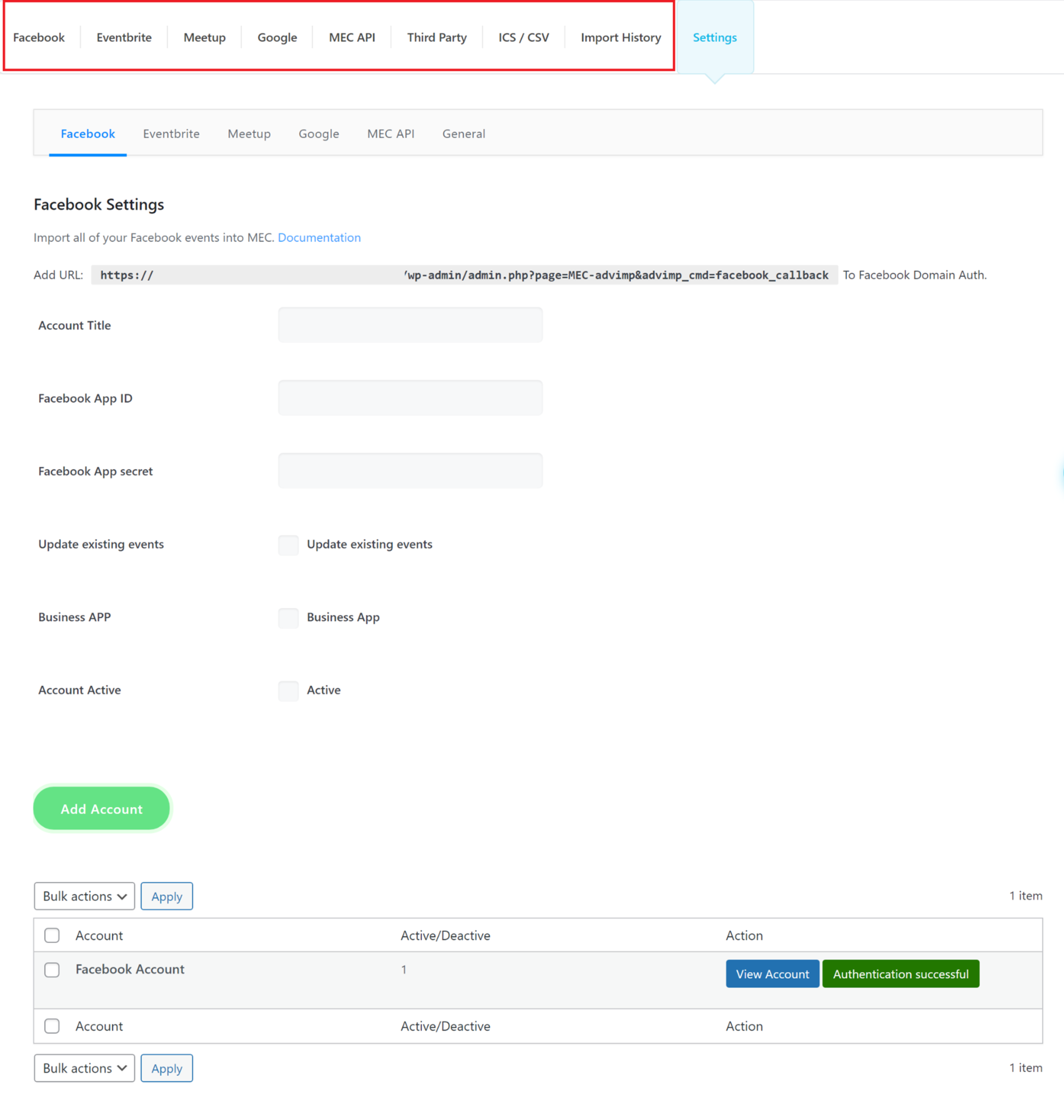
Task: Open MEC API settings sub-tab
Action: tap(390, 134)
